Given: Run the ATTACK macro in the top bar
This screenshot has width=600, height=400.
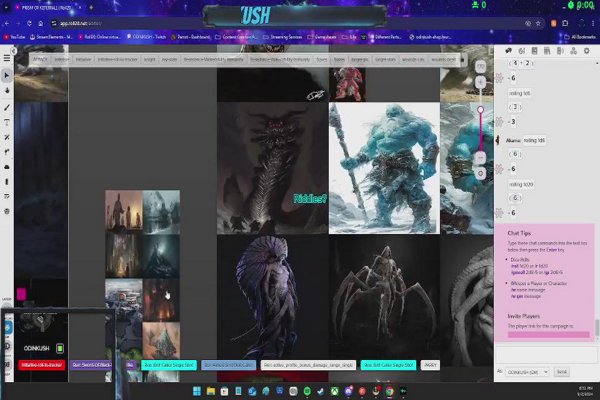Looking at the screenshot, I should [40, 59].
